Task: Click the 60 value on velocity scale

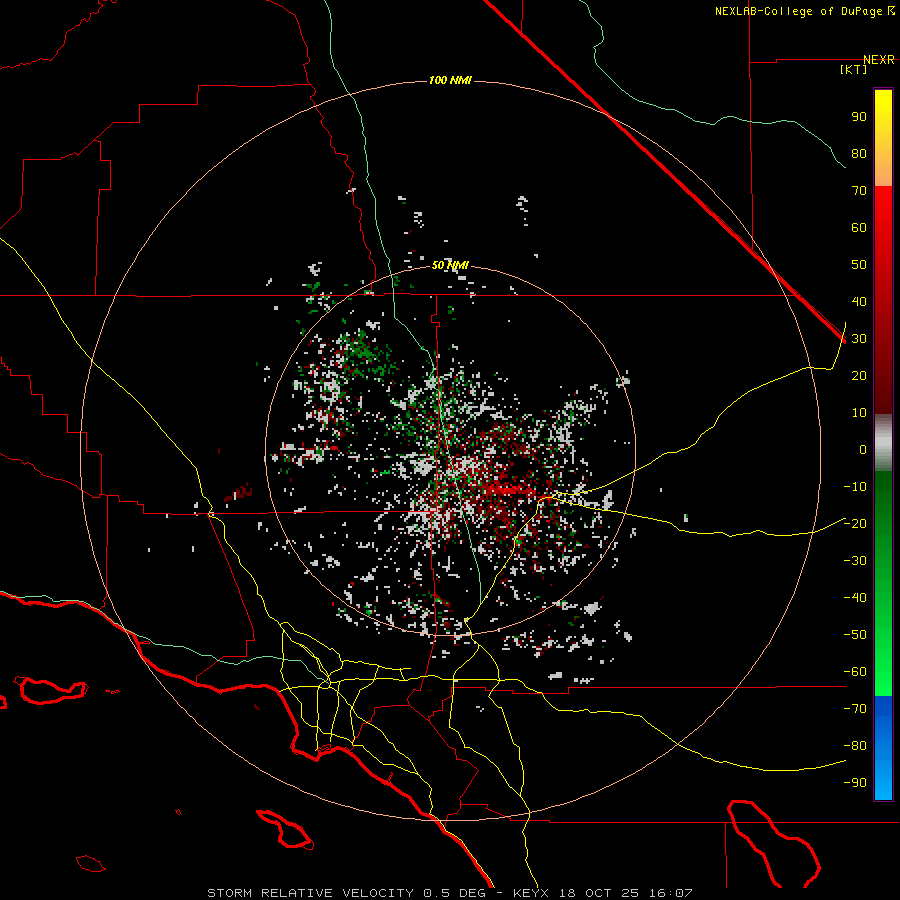Action: 859,228
